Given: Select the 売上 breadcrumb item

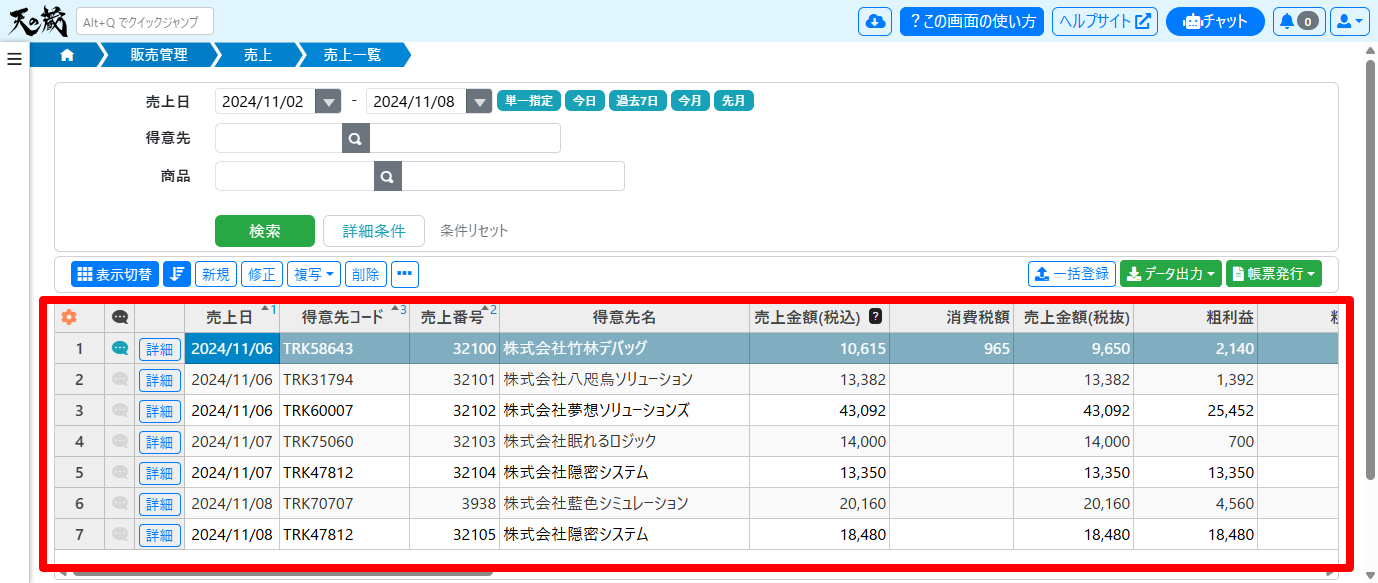Looking at the screenshot, I should coord(258,55).
